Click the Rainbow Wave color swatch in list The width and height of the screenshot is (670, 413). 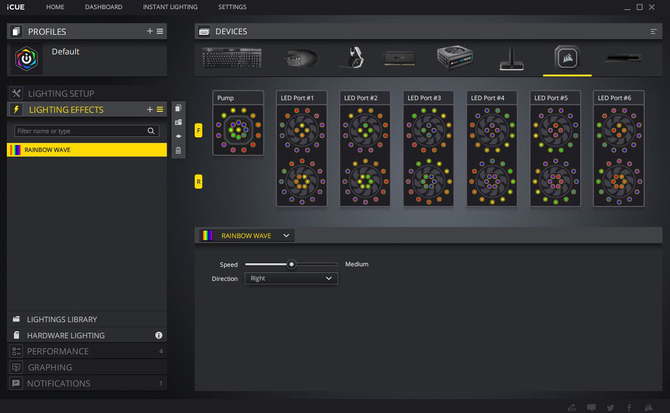(15, 149)
